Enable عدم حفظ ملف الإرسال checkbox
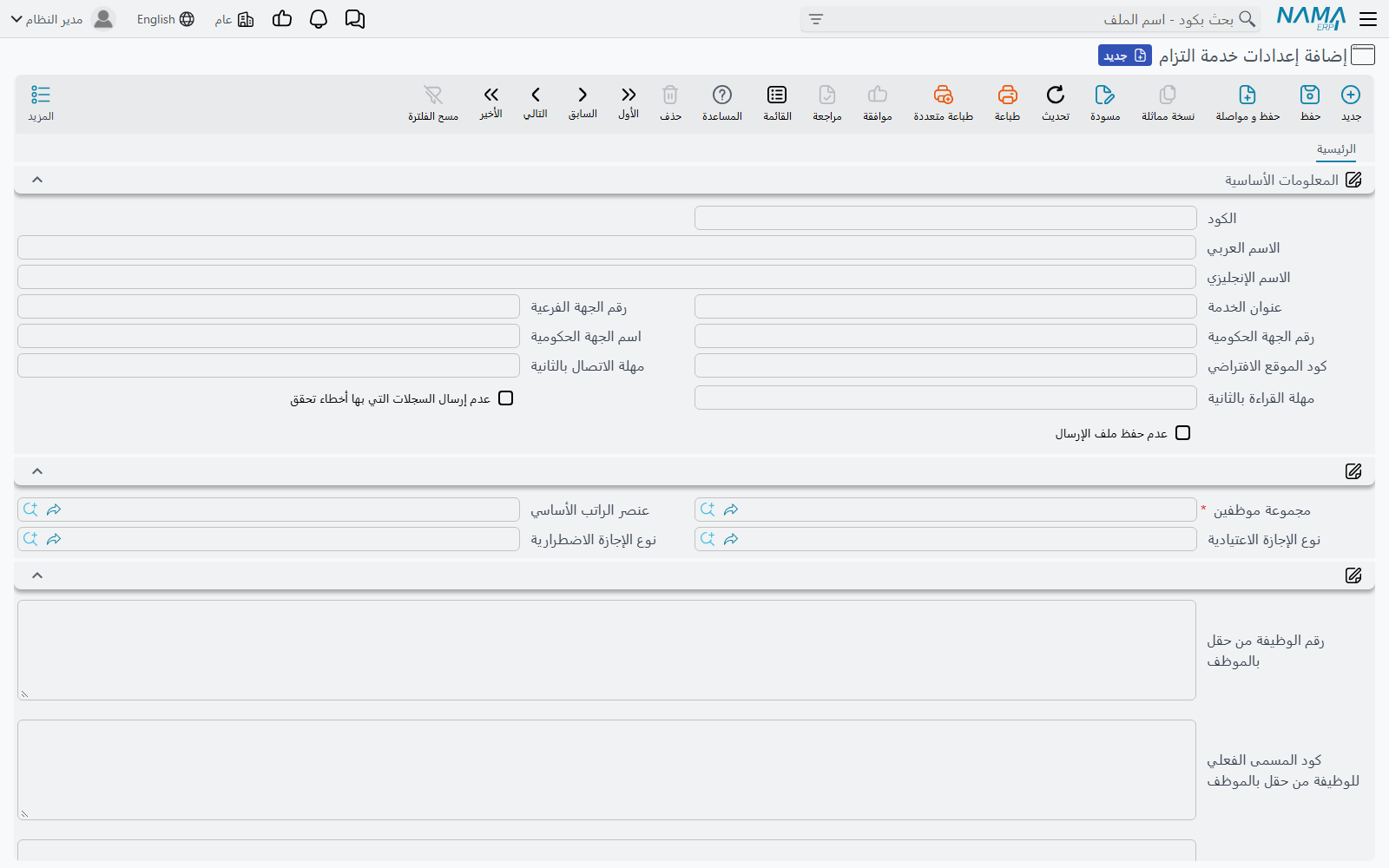The height and width of the screenshot is (868, 1389). [x=1182, y=433]
